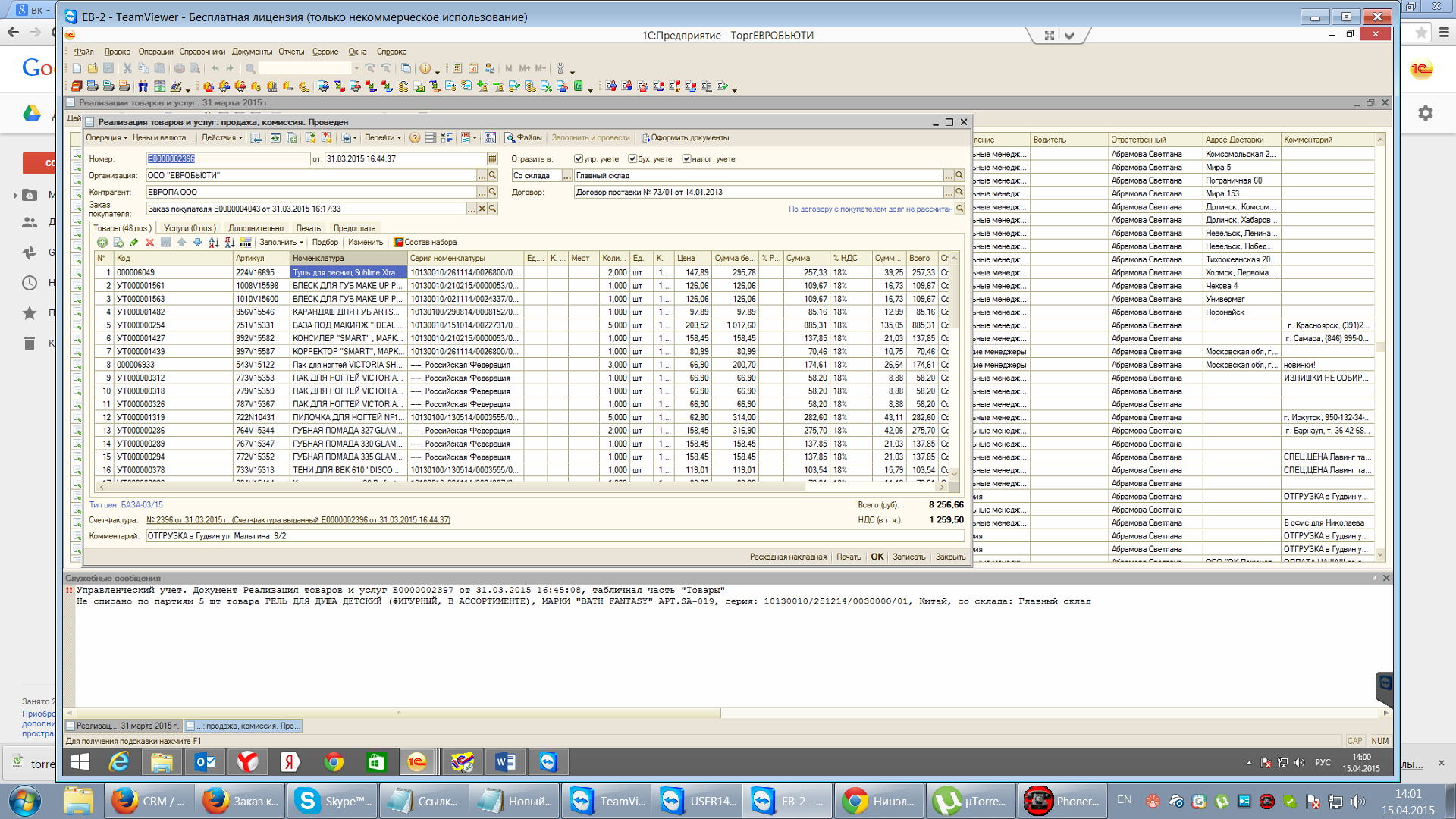The image size is (1456, 819).
Task: Click the help question mark icon
Action: (415, 138)
